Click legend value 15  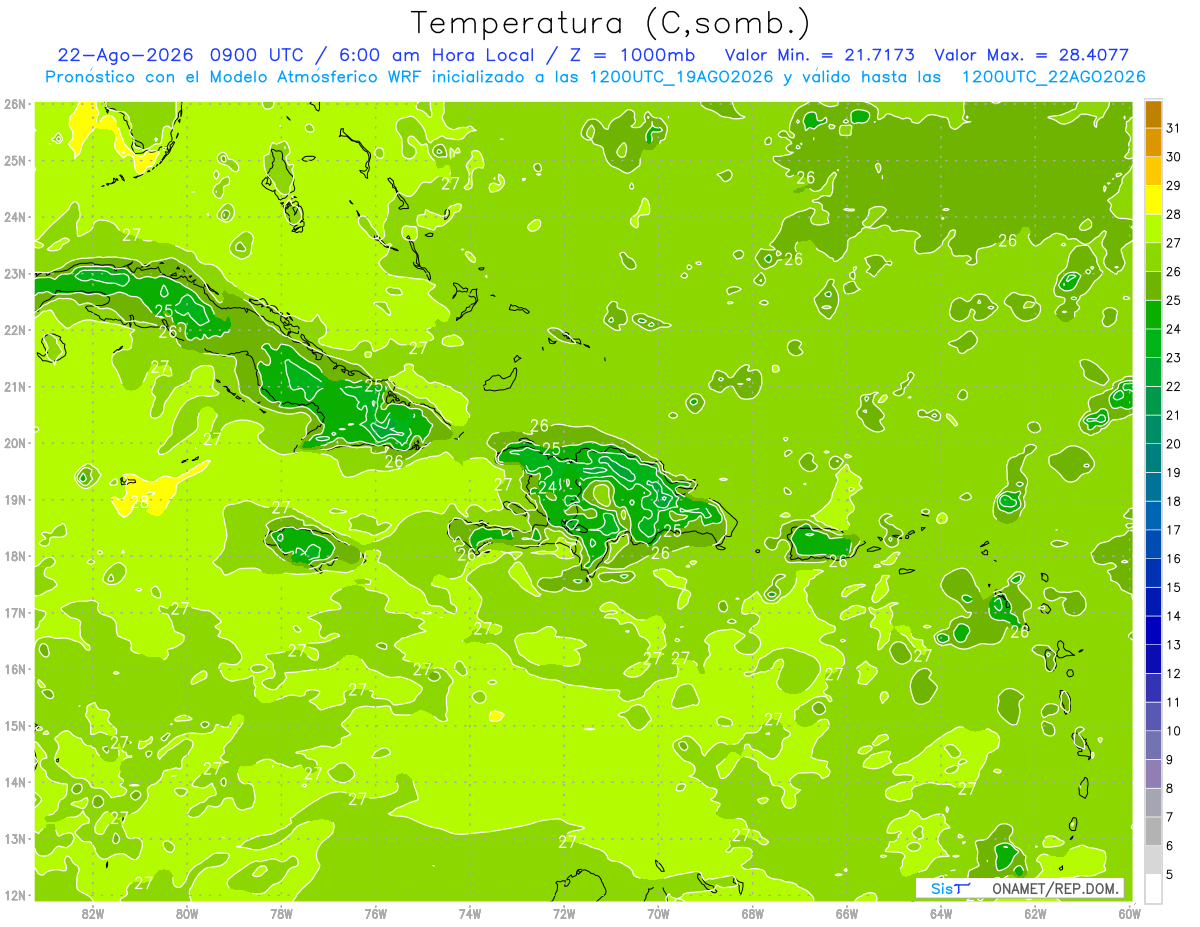point(1173,587)
